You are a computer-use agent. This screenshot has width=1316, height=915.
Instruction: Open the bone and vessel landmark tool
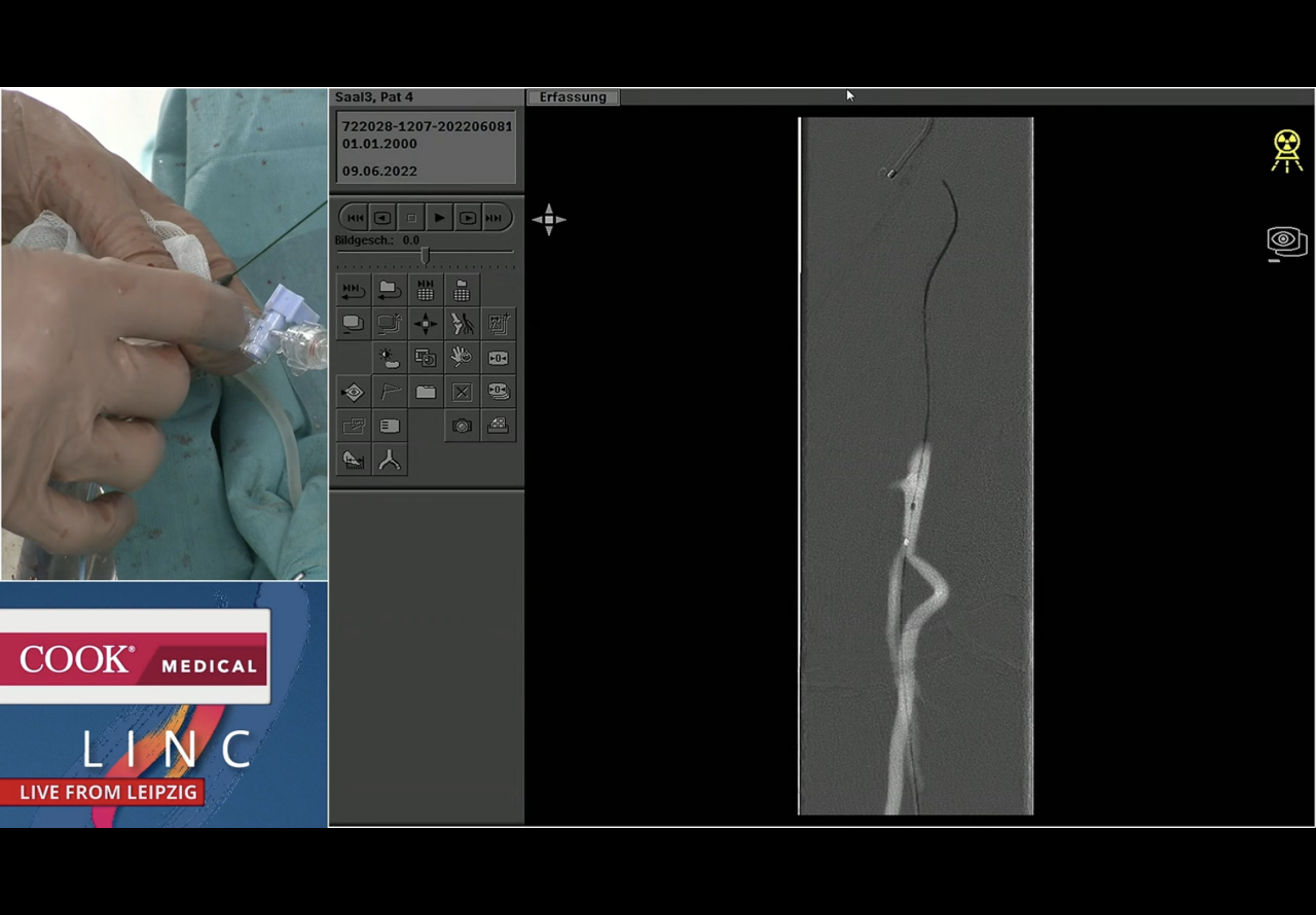[462, 324]
